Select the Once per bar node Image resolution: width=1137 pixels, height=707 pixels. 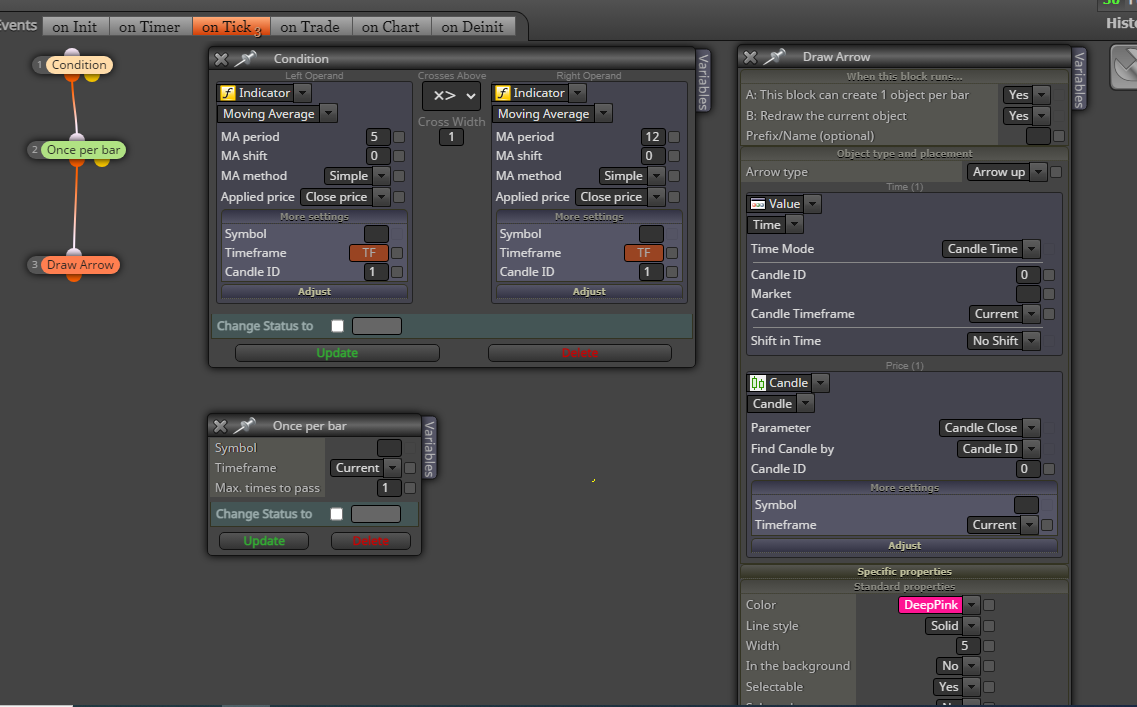pos(83,150)
